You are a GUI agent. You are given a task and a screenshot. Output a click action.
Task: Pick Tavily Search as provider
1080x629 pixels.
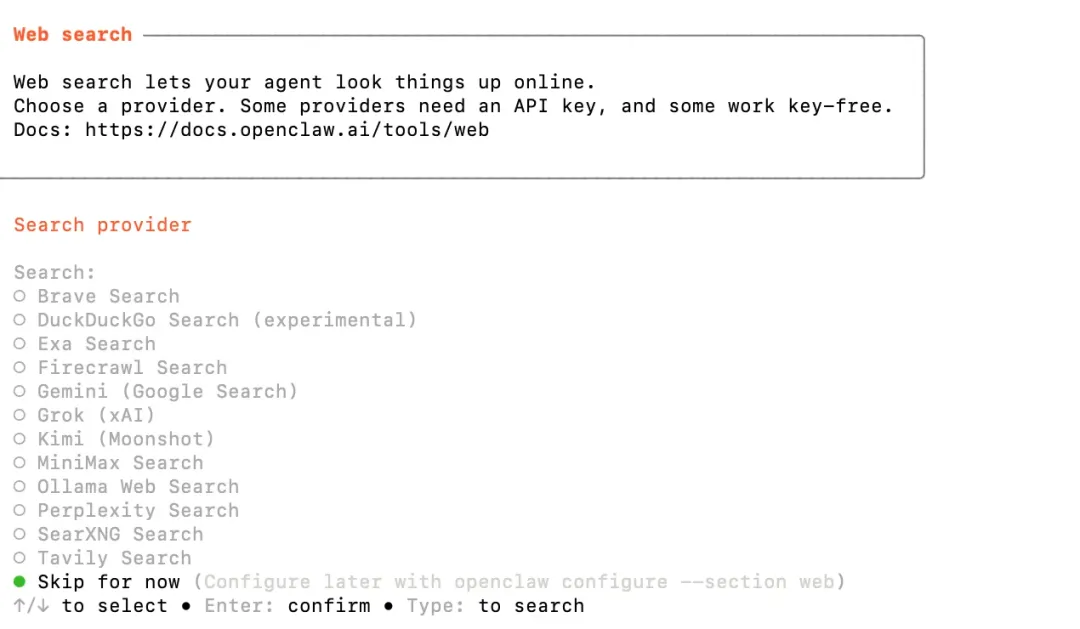coord(102,558)
